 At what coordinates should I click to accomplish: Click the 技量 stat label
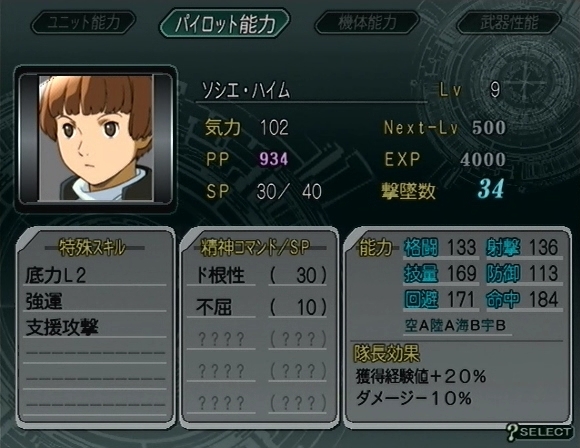421,273
